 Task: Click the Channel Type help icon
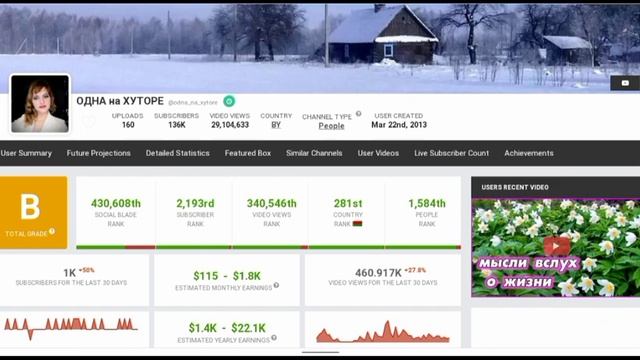tap(358, 114)
